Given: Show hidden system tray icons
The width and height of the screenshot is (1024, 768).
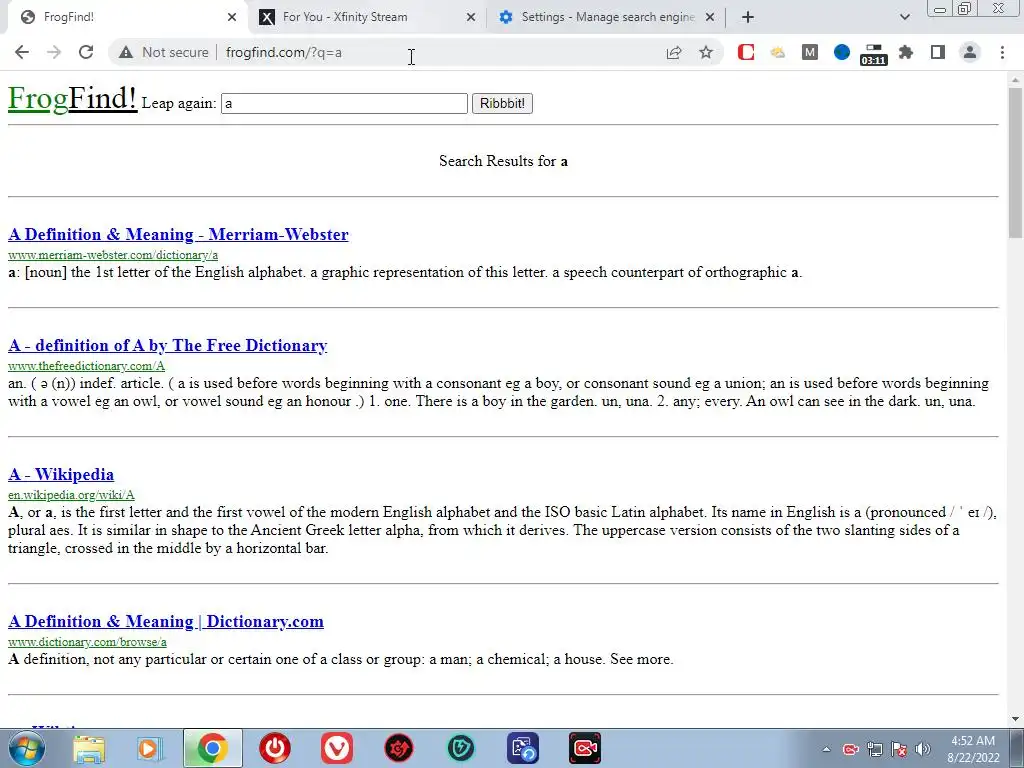Looking at the screenshot, I should click(826, 749).
